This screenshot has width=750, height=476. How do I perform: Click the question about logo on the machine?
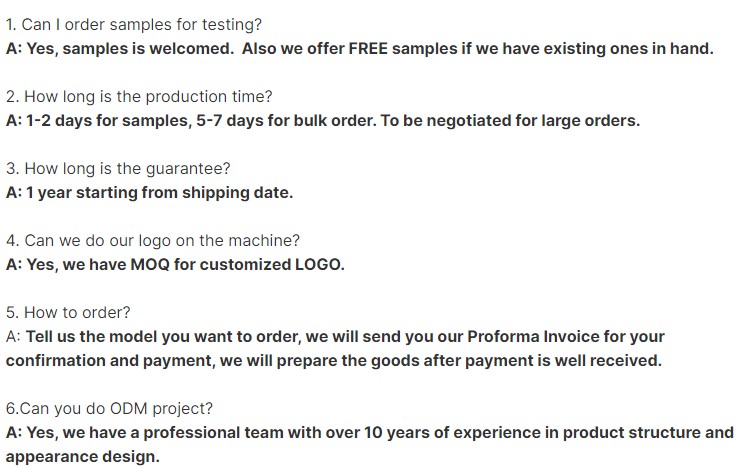point(152,241)
